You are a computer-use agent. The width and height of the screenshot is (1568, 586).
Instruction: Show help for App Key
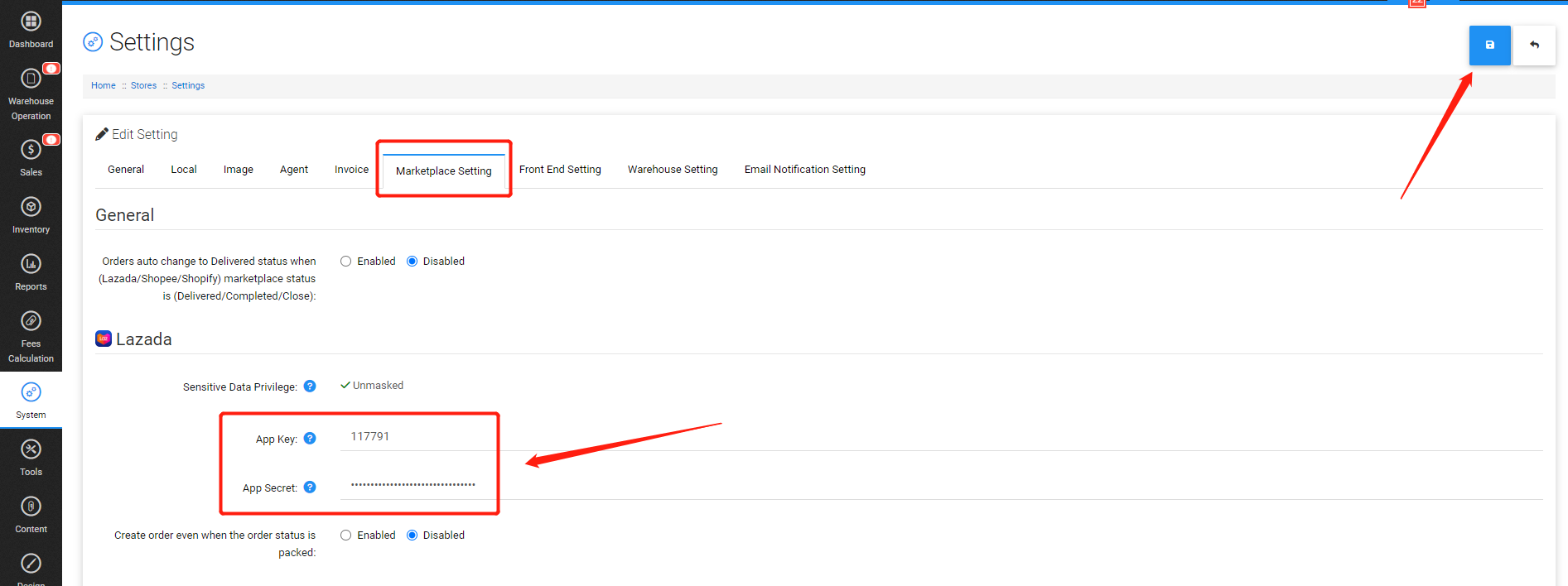(310, 438)
